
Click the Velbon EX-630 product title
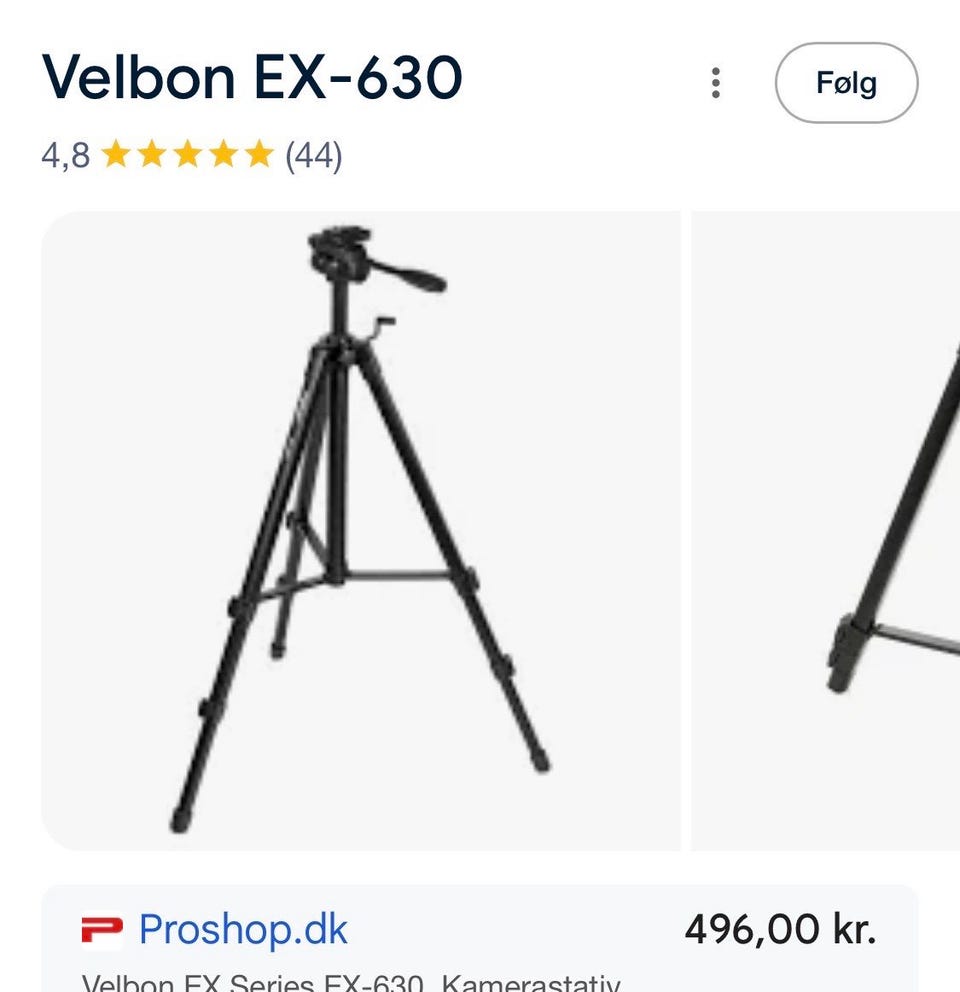252,77
